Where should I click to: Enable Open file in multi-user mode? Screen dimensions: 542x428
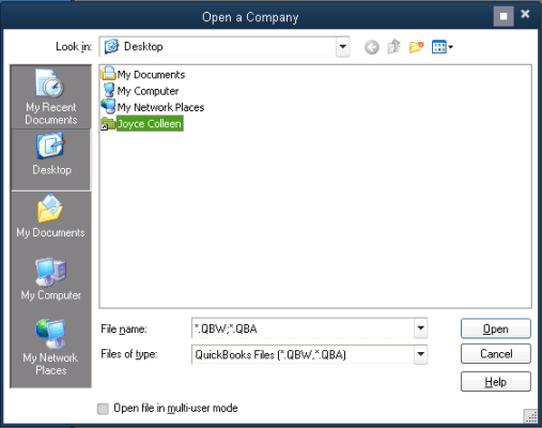(x=103, y=409)
